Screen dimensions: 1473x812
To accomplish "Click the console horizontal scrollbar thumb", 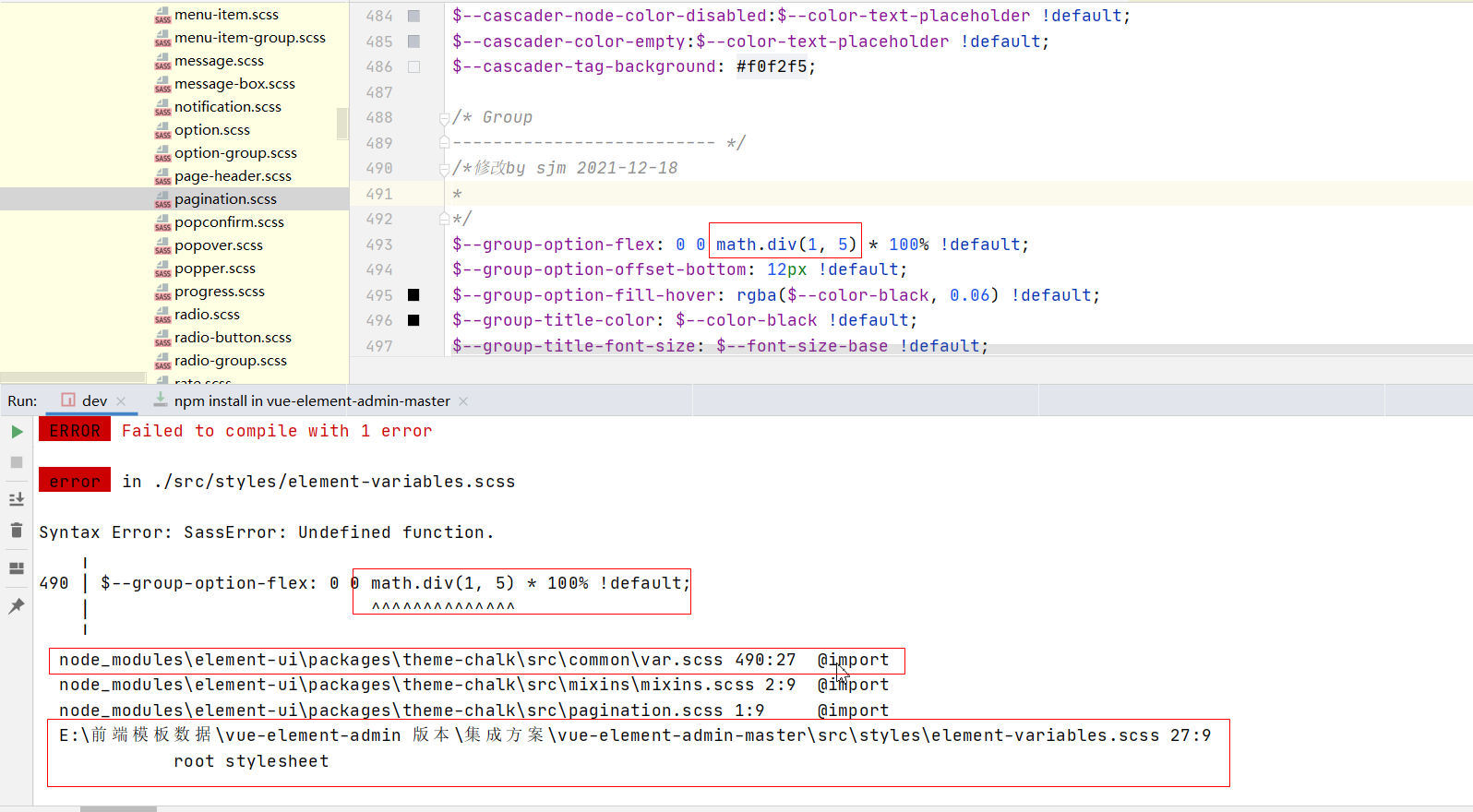I will coord(118,809).
